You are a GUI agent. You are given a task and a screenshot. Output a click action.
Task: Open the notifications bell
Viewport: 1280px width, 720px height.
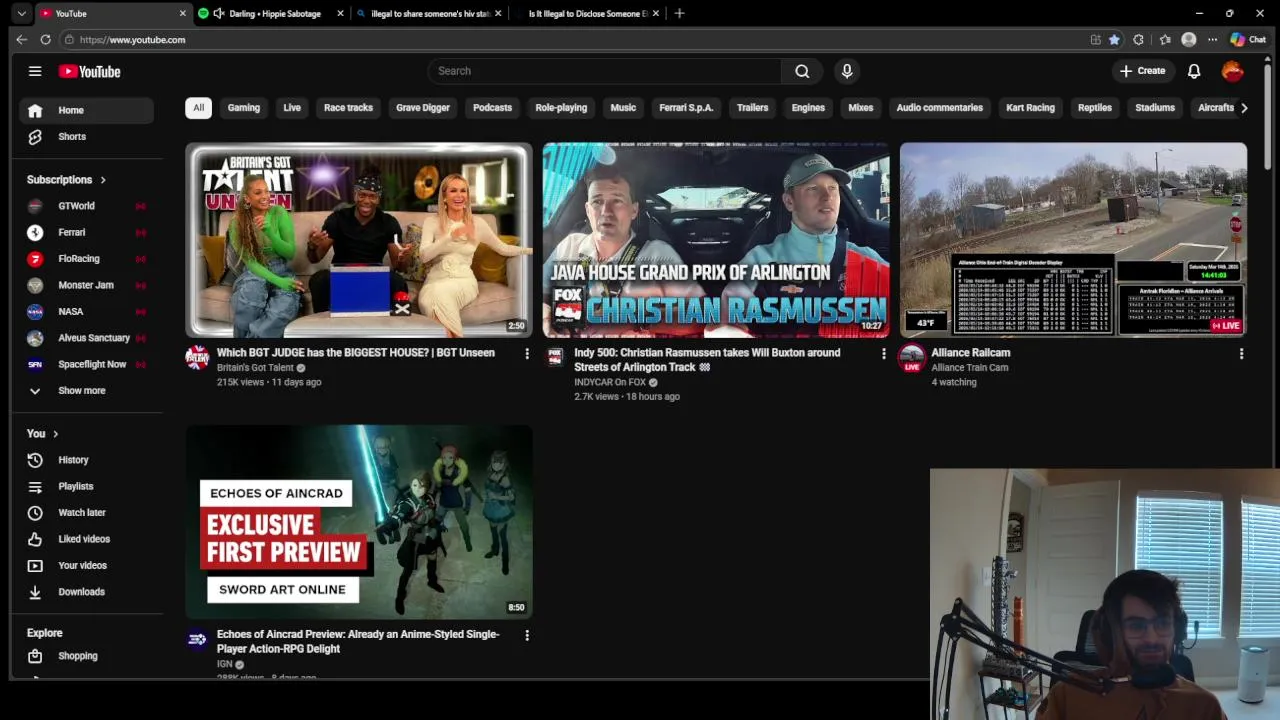(1194, 71)
